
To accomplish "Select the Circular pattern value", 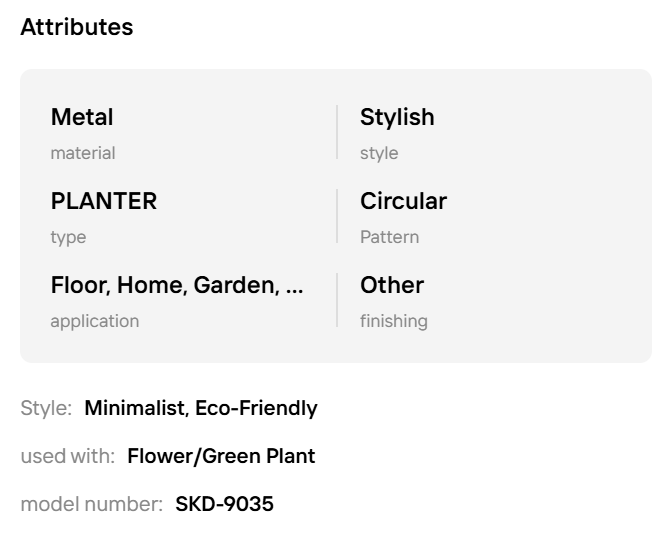I will coord(403,201).
